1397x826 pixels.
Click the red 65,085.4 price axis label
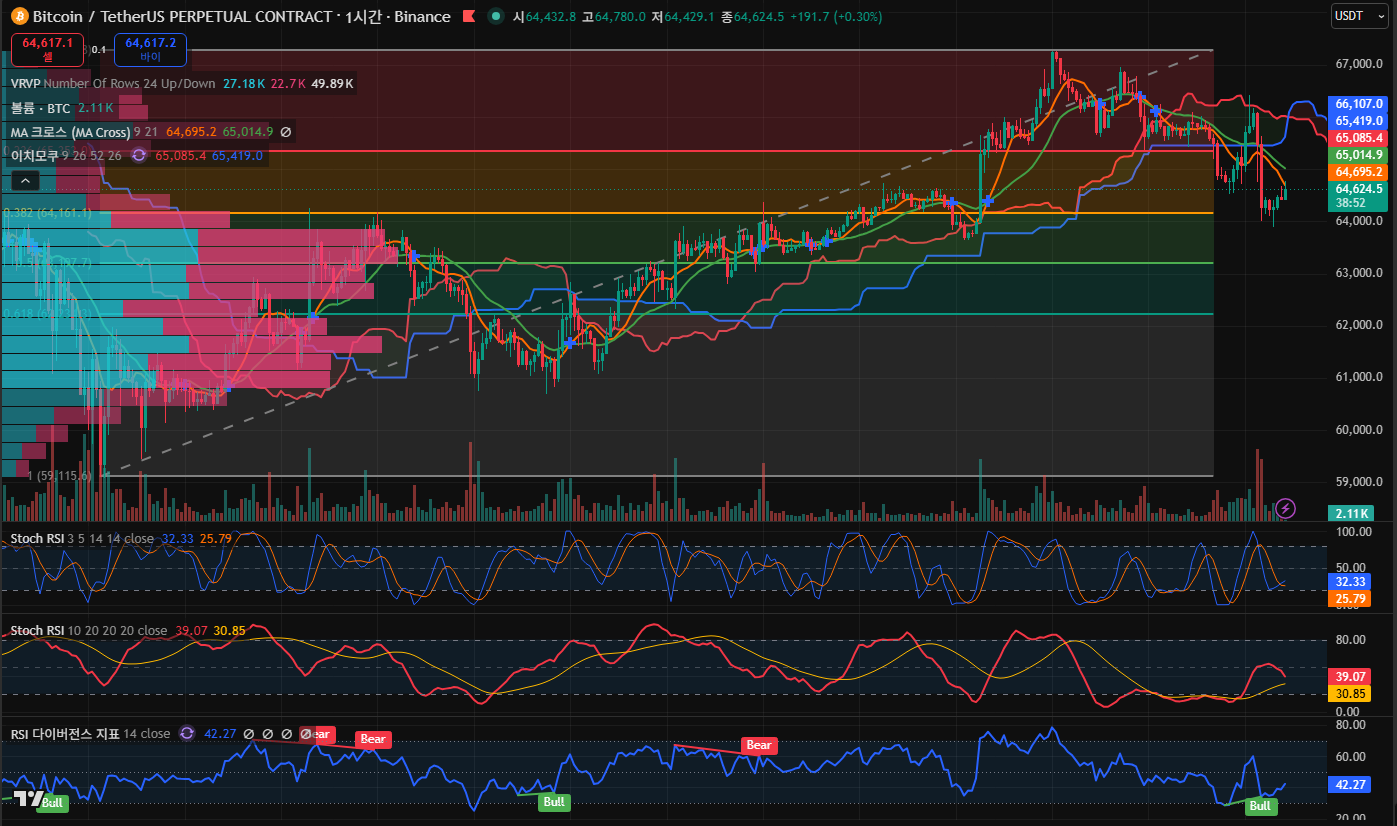click(x=1359, y=137)
